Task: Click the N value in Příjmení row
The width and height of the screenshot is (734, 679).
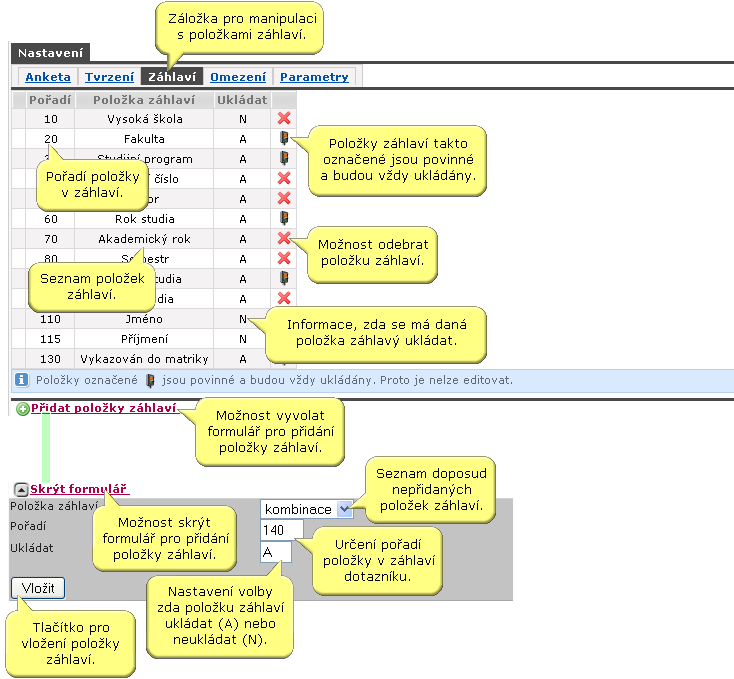Action: (x=242, y=339)
